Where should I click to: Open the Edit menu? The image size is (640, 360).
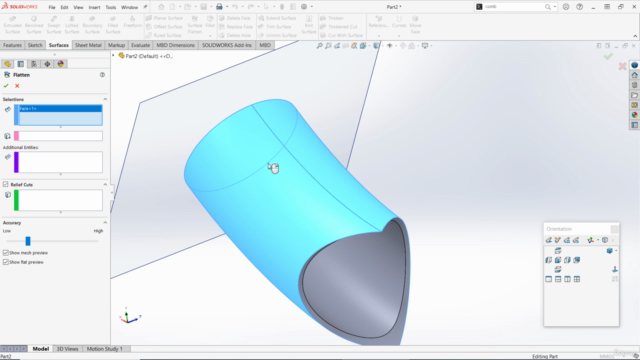pos(64,7)
